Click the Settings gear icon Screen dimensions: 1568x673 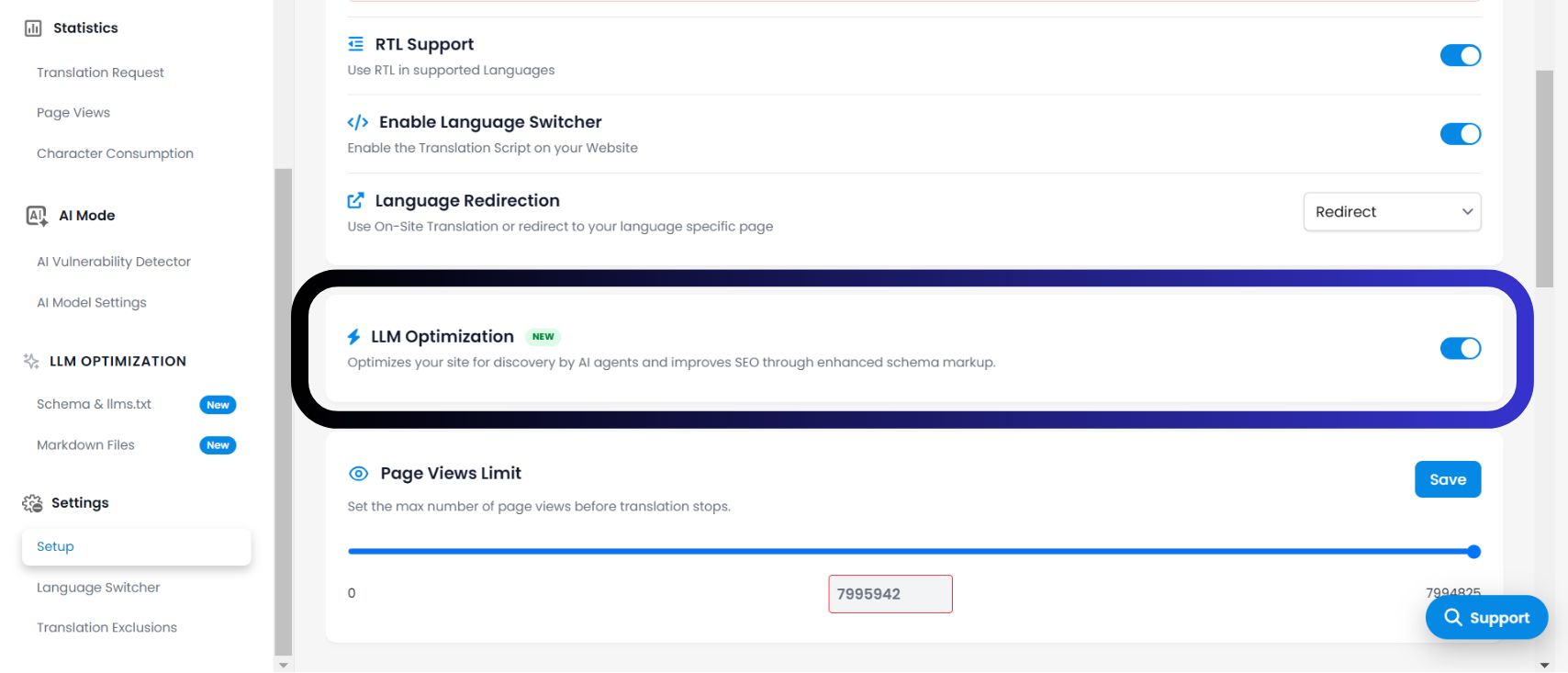[30, 503]
